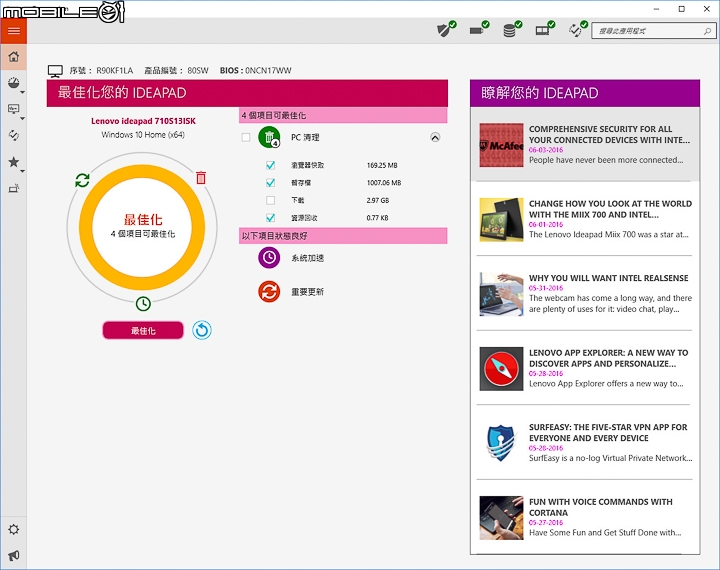Click the Windows 10 Home (x64) text
720x570 pixels.
[x=143, y=135]
